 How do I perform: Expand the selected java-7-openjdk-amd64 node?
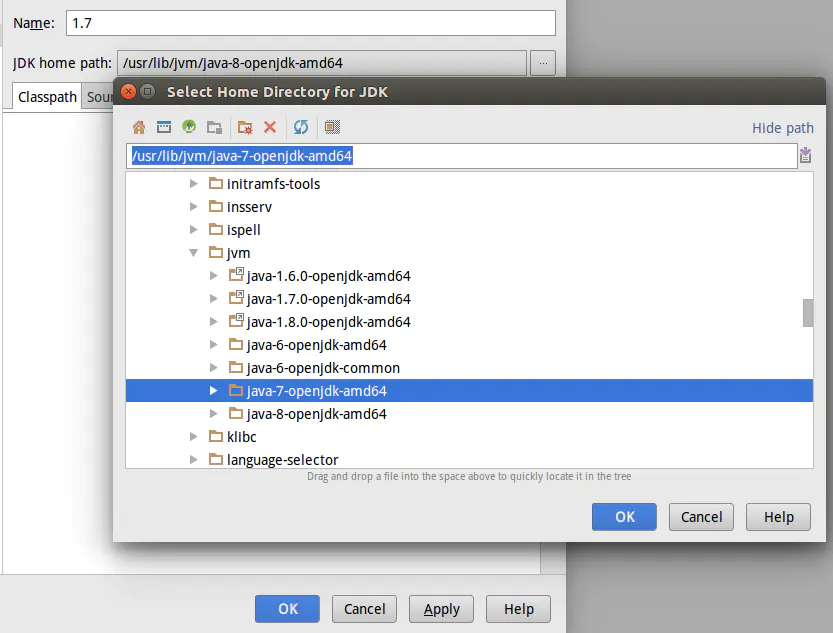213,391
